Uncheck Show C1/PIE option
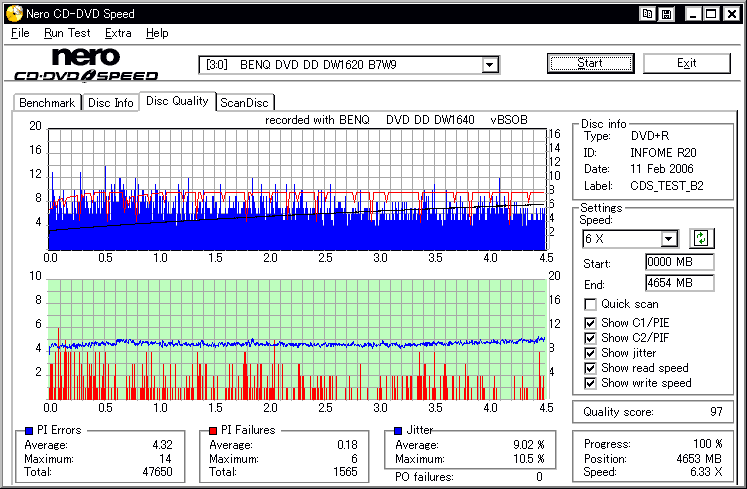 coord(591,322)
